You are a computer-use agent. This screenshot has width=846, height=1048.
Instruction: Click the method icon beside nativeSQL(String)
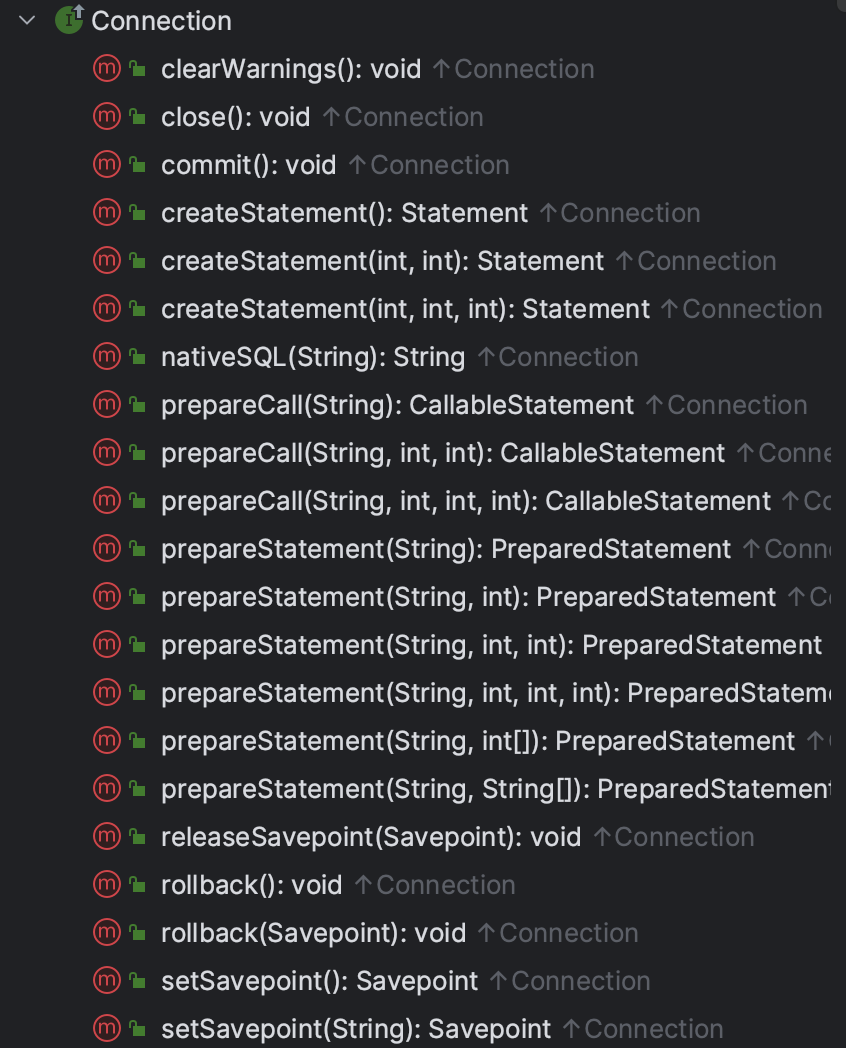tap(107, 357)
